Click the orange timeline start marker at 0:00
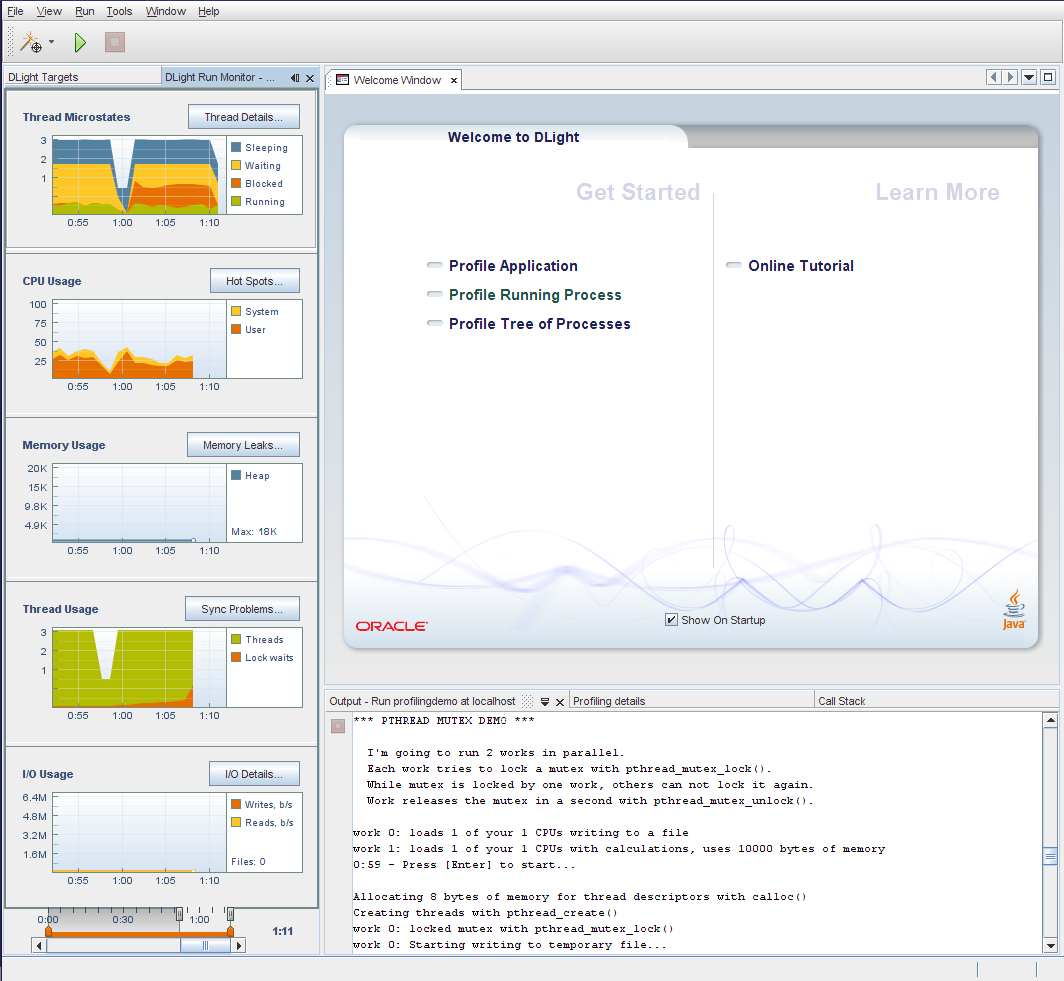Image resolution: width=1064 pixels, height=981 pixels. click(48, 931)
